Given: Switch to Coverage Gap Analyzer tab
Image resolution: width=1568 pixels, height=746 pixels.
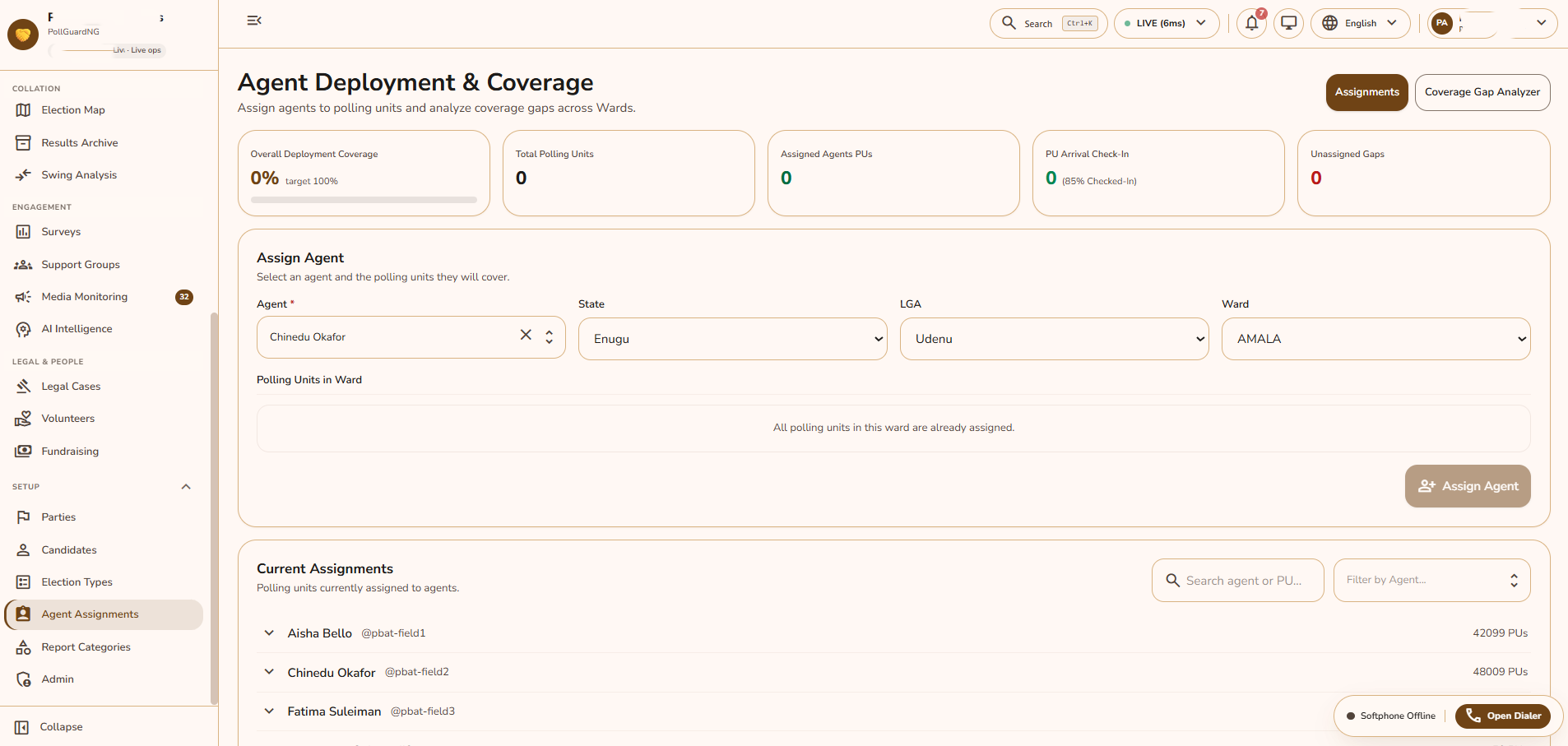Looking at the screenshot, I should click(x=1482, y=92).
